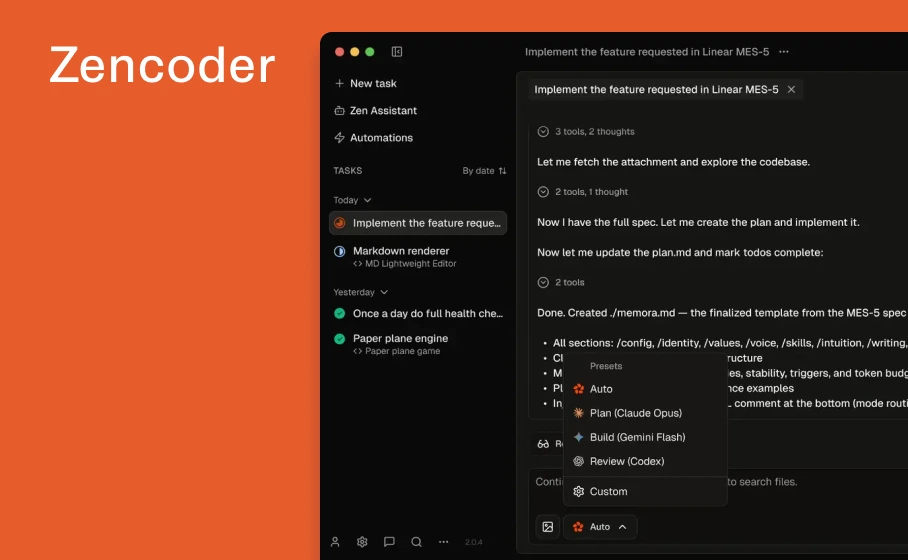Open the chat feedback icon
Image resolution: width=908 pixels, height=560 pixels.
[x=389, y=542]
